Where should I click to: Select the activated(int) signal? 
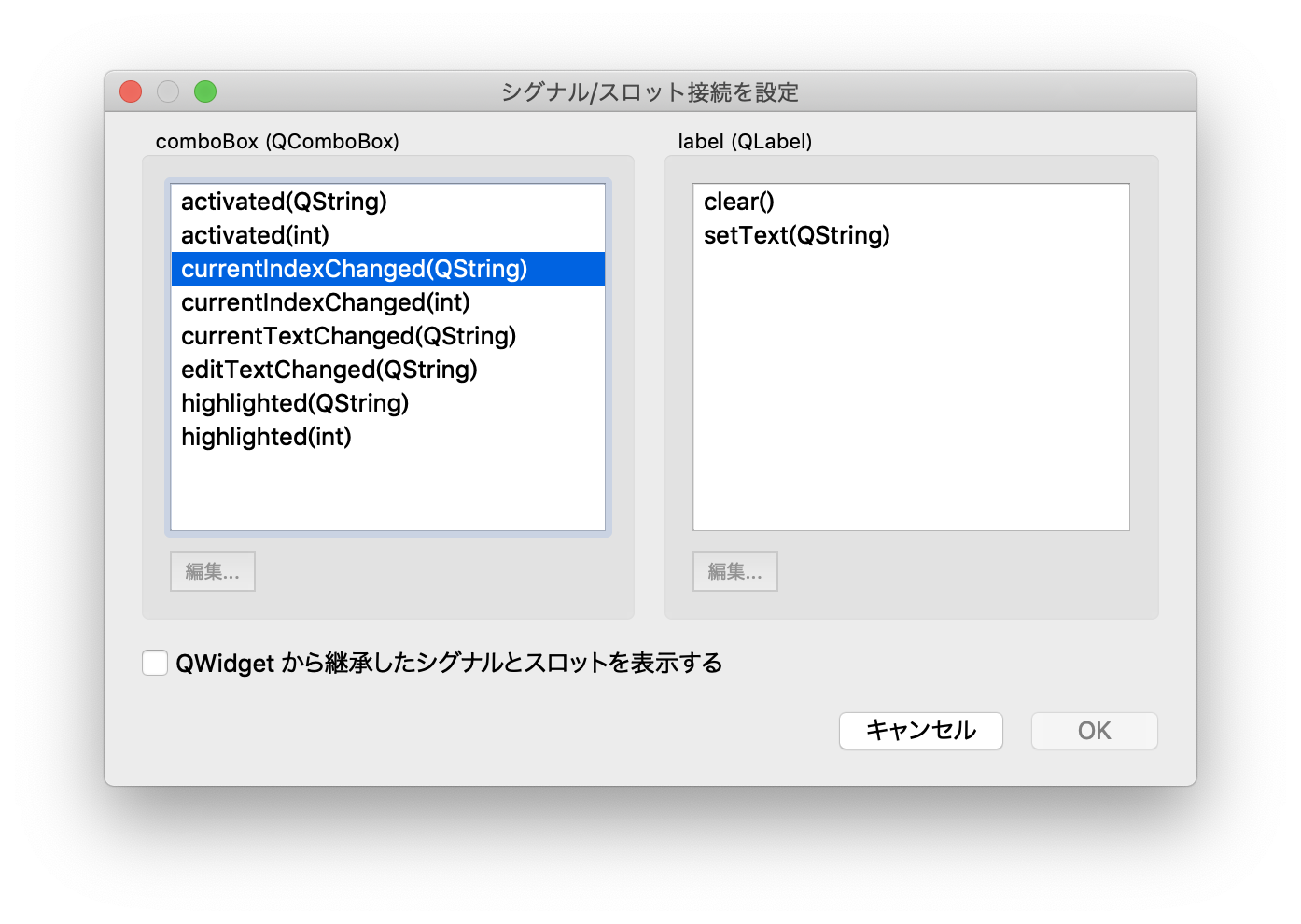point(254,235)
